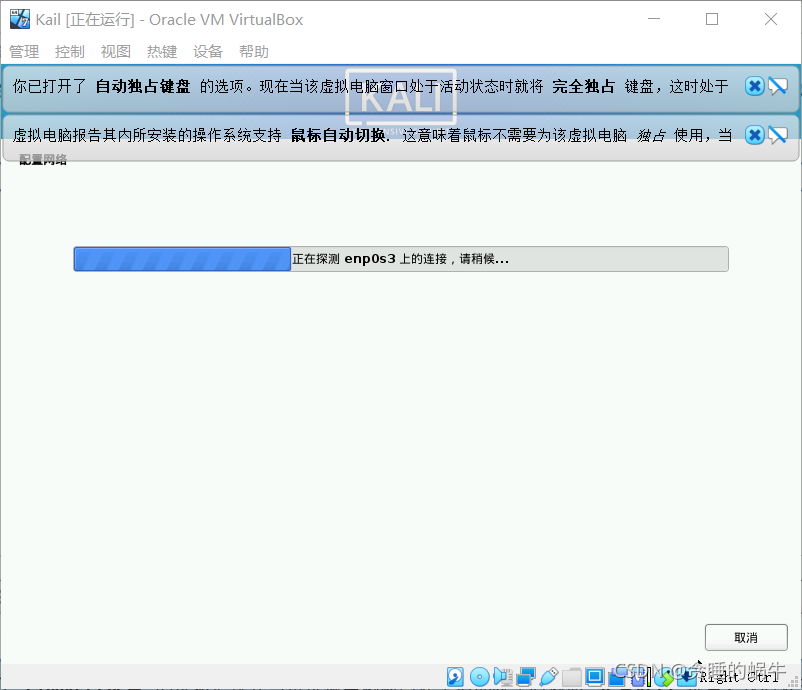Open the 管理 menu
The width and height of the screenshot is (802, 690).
point(24,52)
